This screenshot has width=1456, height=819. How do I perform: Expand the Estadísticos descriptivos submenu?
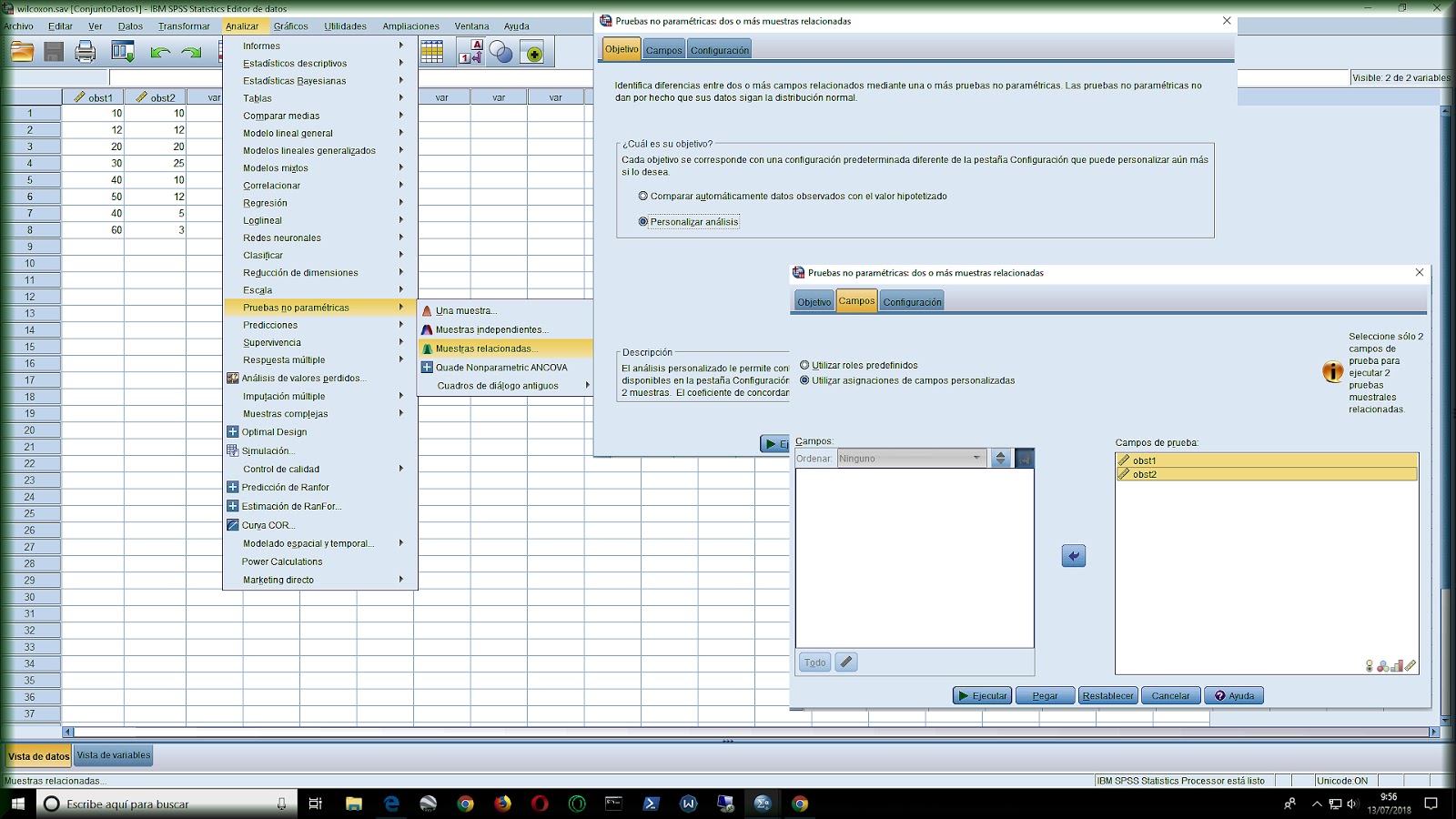tap(320, 63)
